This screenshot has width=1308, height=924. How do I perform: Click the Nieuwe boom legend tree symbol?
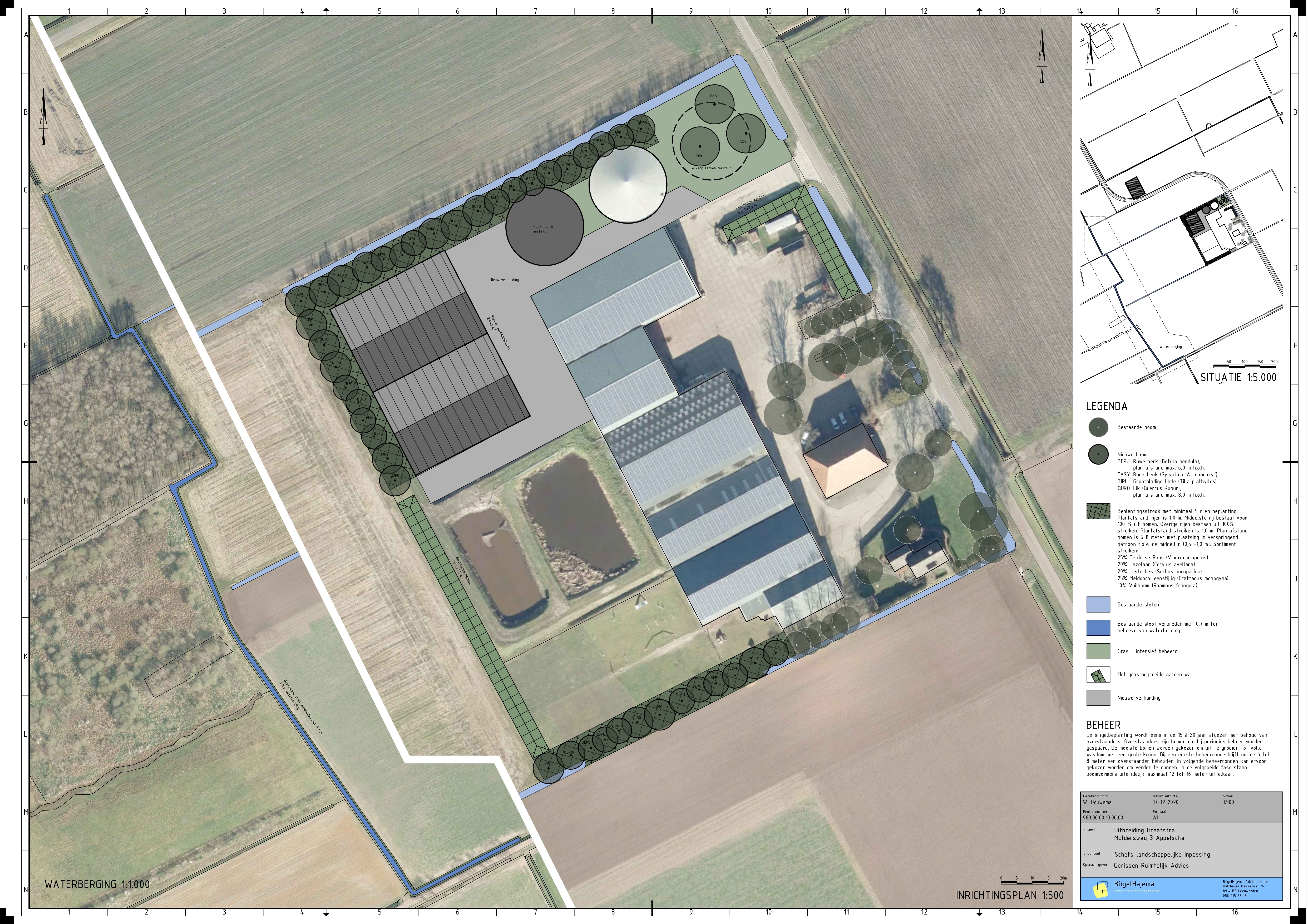coord(1098,454)
